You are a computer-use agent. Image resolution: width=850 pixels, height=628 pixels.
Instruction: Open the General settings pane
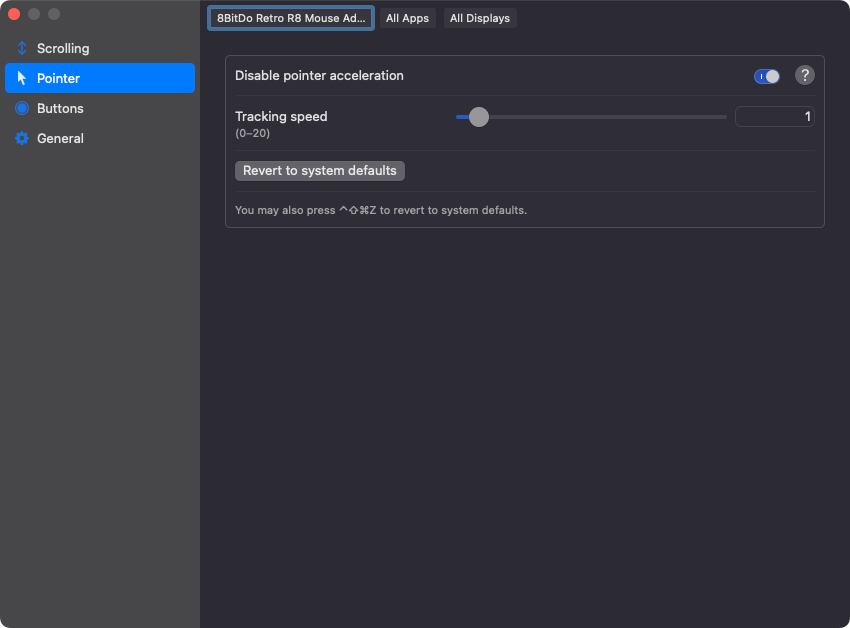click(100, 138)
